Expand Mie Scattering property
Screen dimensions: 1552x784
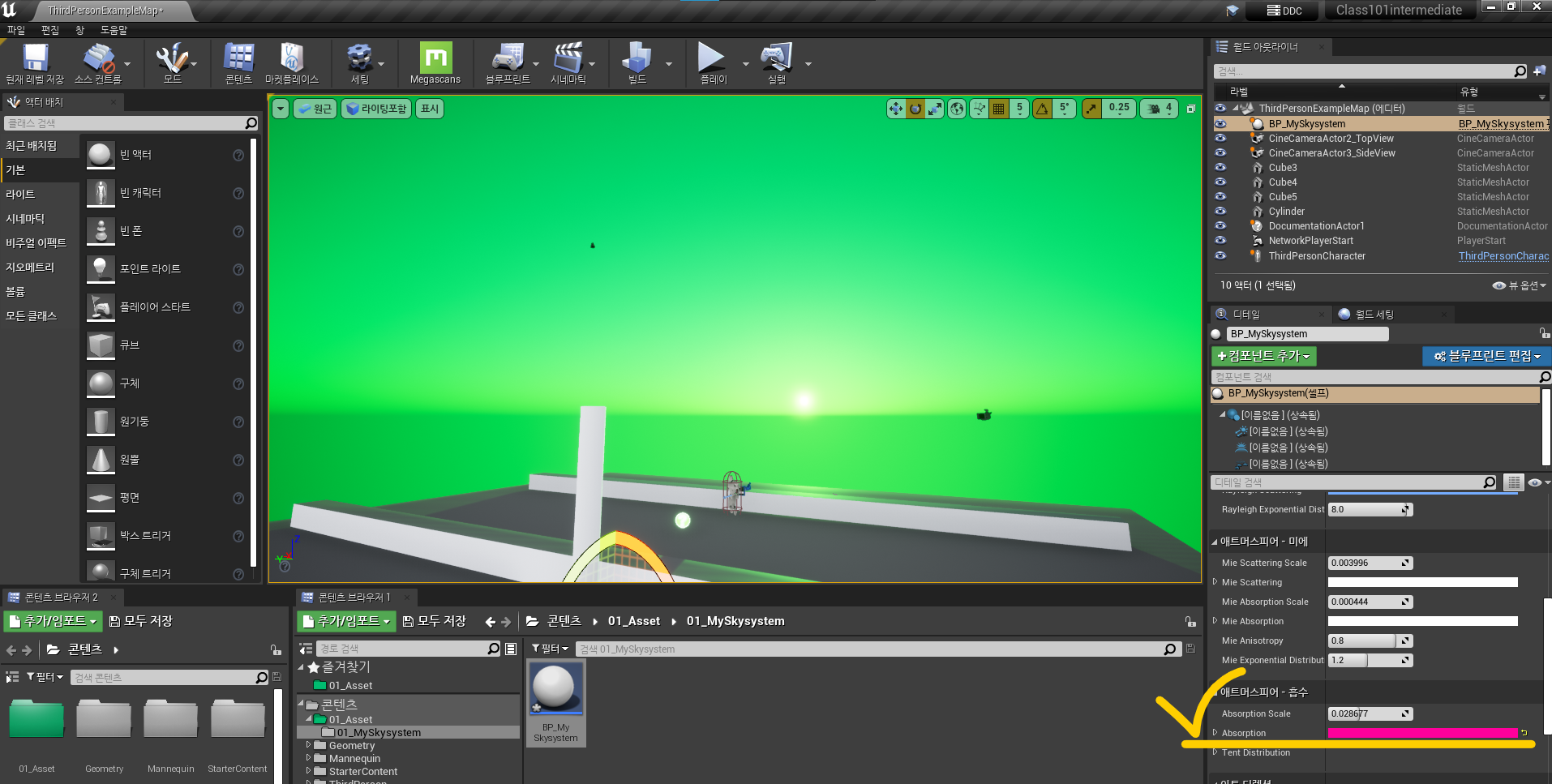tap(1215, 582)
